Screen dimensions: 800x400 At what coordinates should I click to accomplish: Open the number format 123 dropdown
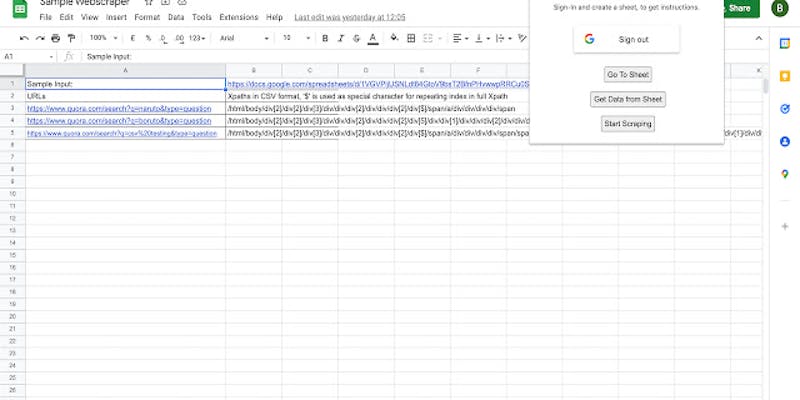click(197, 38)
